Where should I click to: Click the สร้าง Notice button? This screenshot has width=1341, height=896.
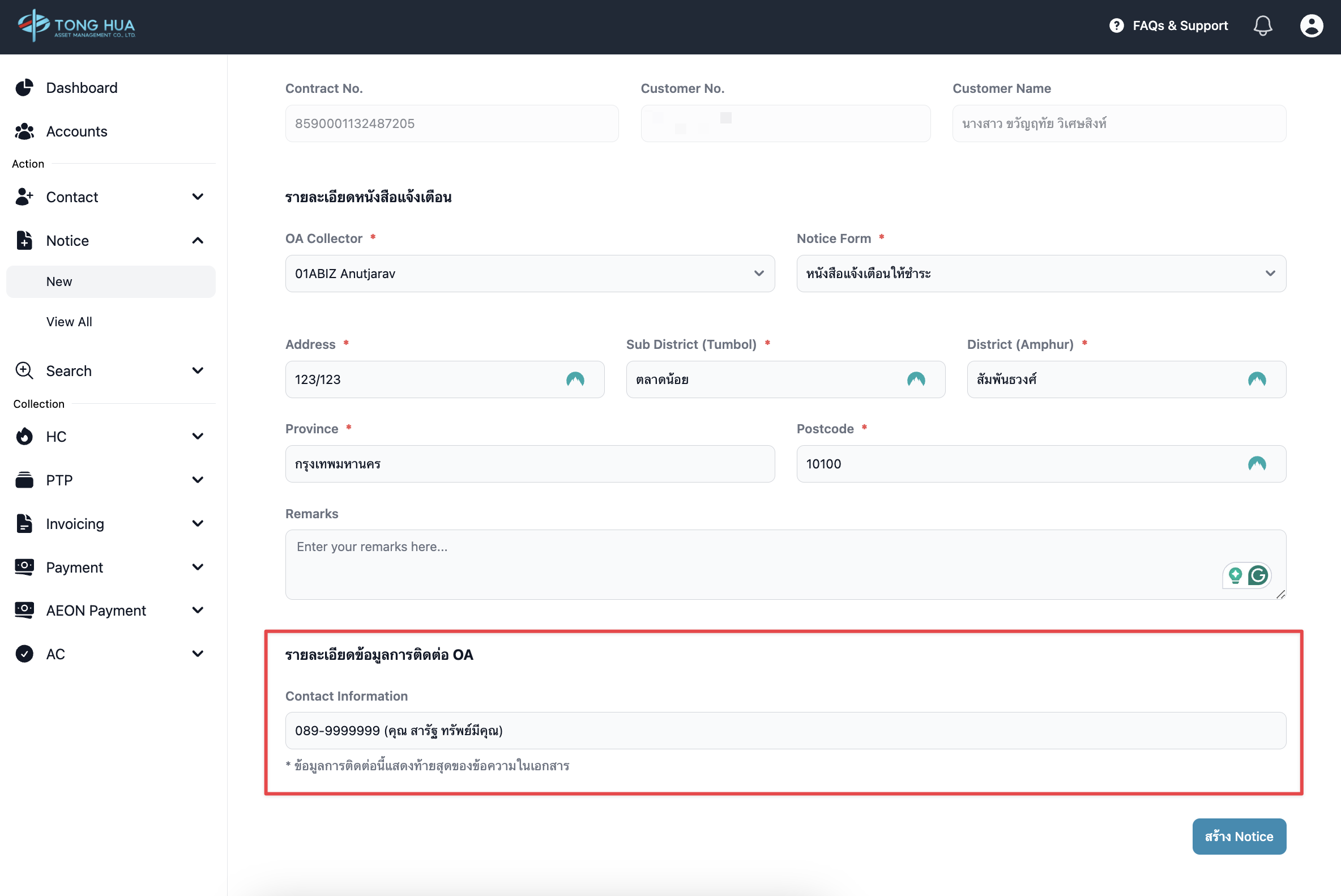coord(1238,836)
